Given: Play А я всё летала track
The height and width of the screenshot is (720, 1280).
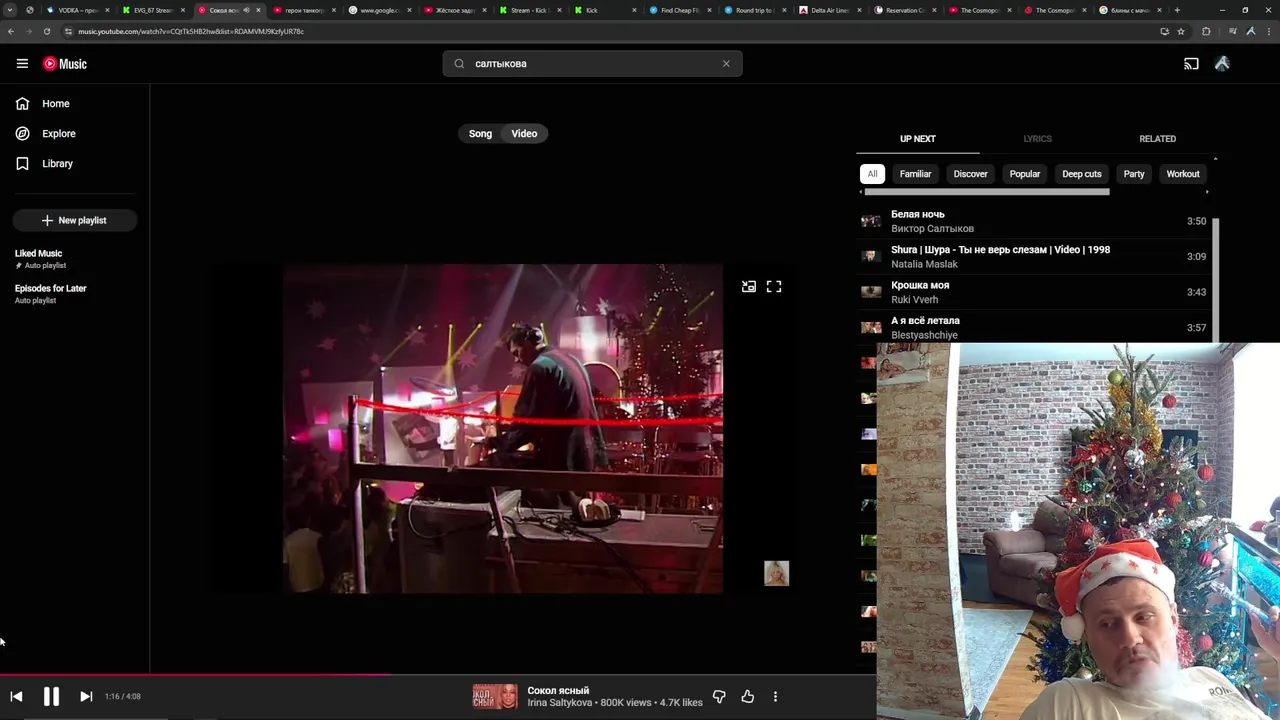Looking at the screenshot, I should [x=1034, y=328].
